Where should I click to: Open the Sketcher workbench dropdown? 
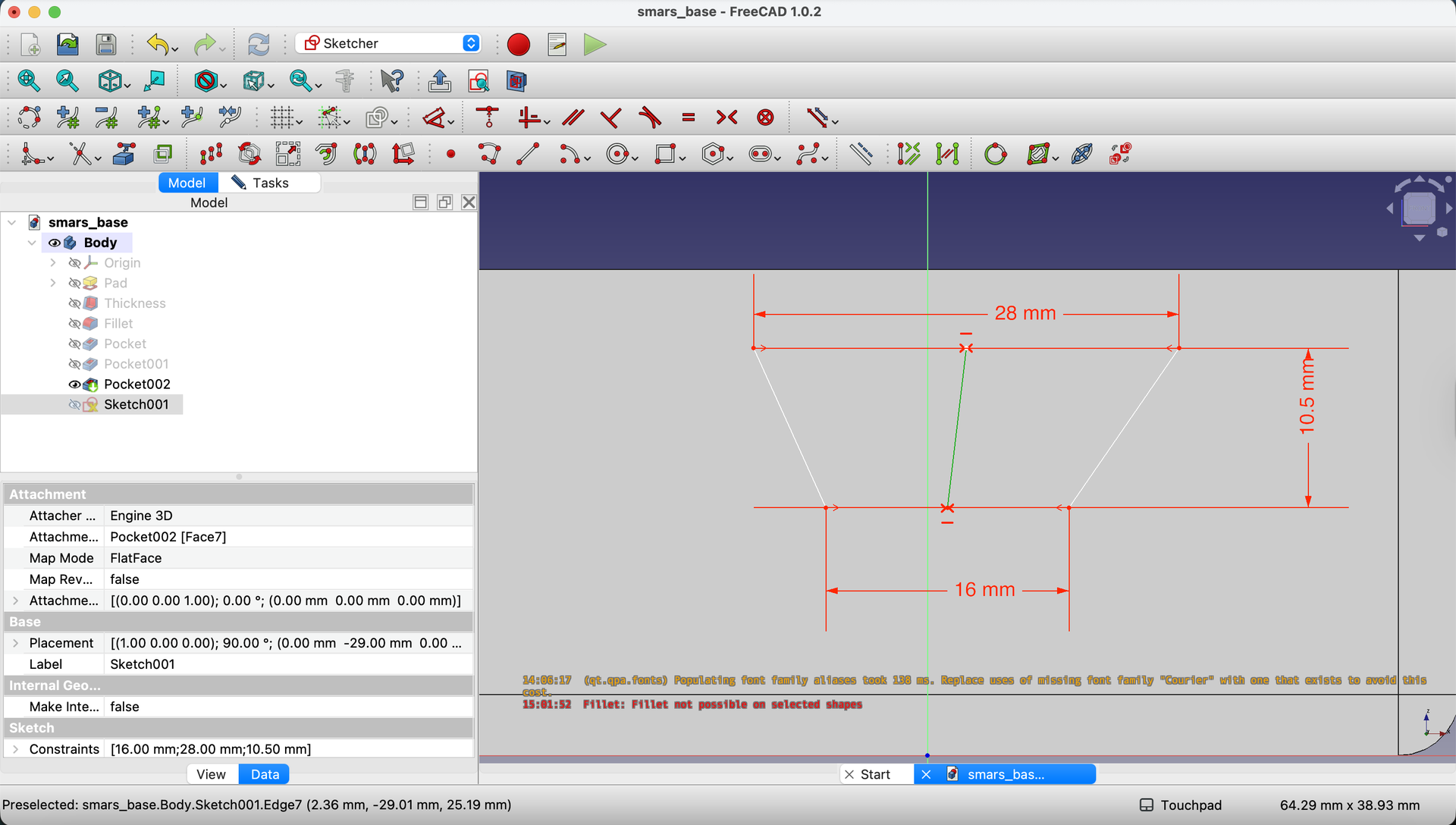pyautogui.click(x=388, y=43)
